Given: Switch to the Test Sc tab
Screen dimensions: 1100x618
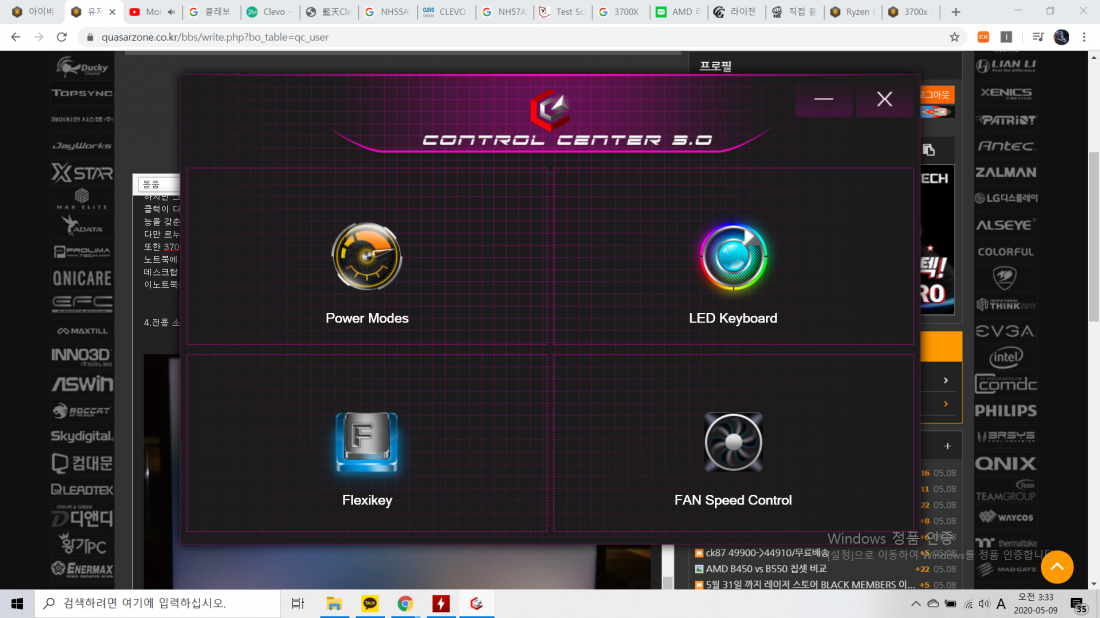Looking at the screenshot, I should click(x=563, y=12).
